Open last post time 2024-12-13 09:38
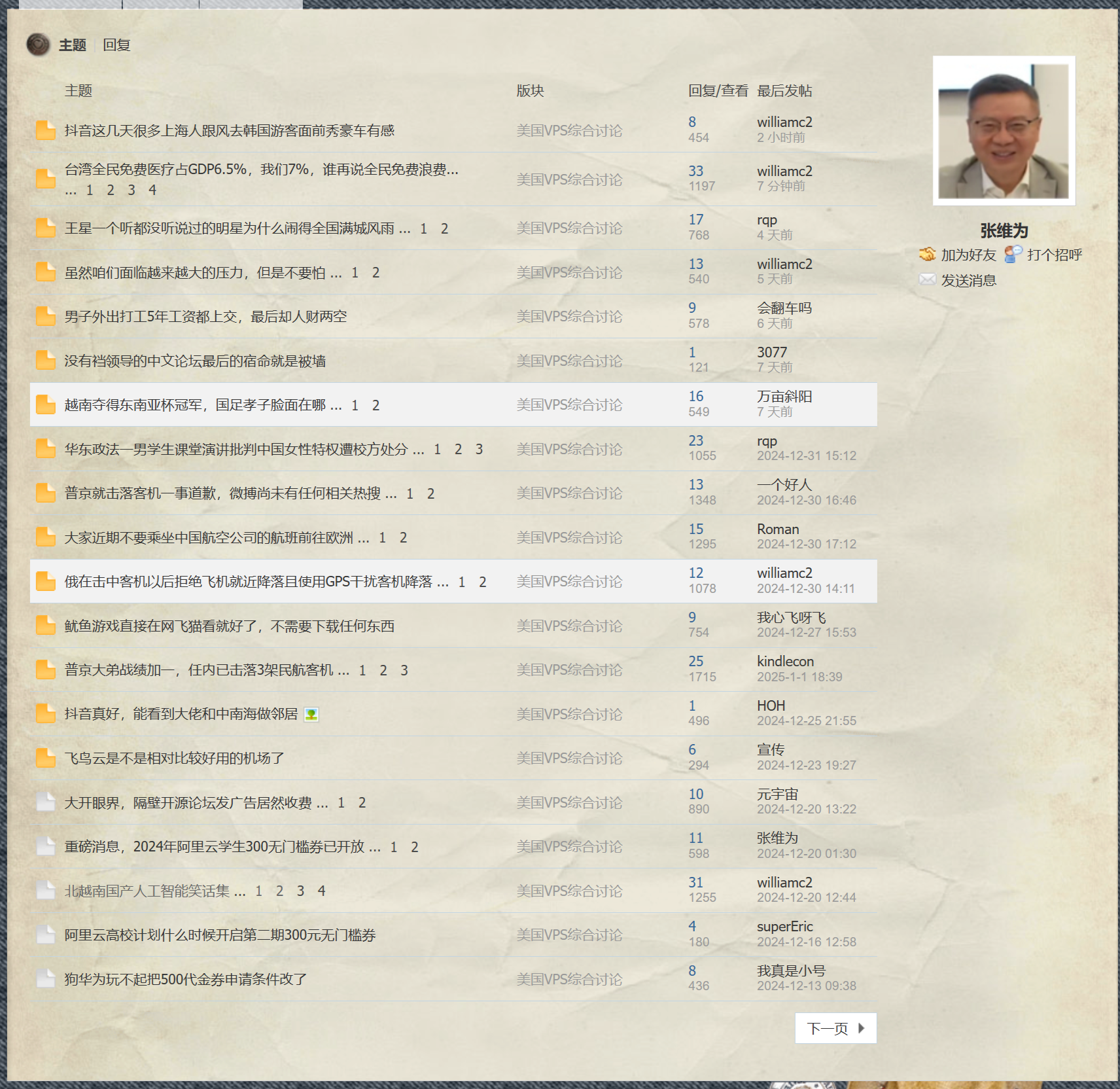The width and height of the screenshot is (1120, 1089). pyautogui.click(x=806, y=986)
